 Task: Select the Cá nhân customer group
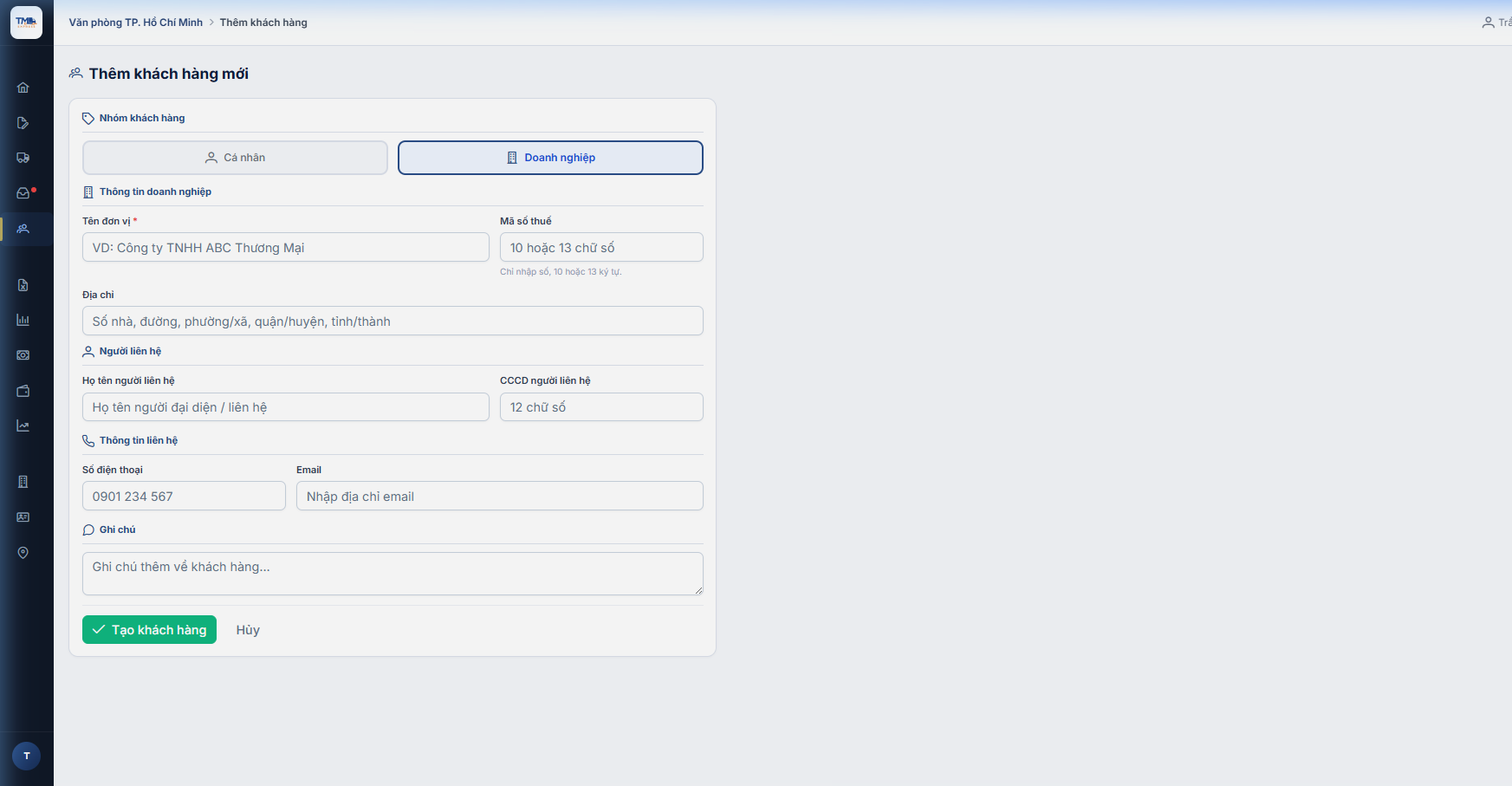tap(235, 158)
